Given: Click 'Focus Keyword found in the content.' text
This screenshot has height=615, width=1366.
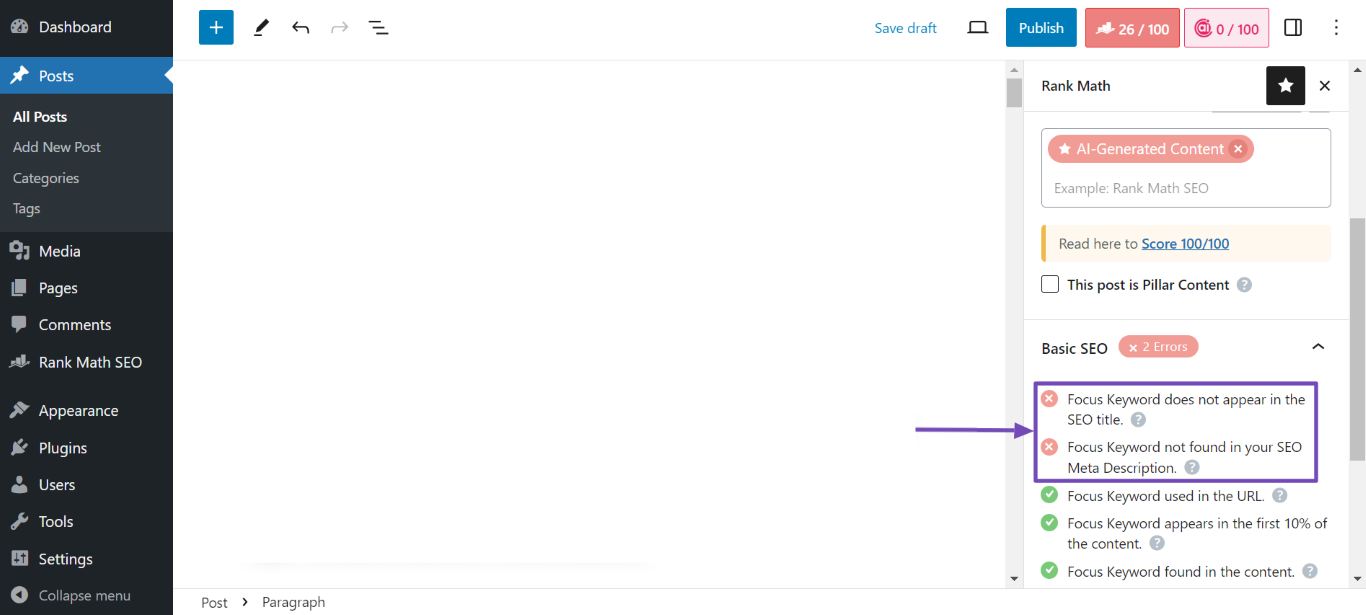Looking at the screenshot, I should point(1181,572).
